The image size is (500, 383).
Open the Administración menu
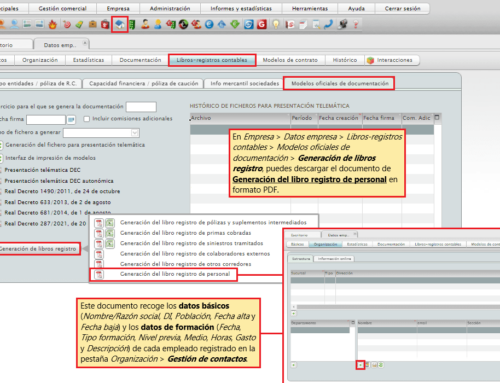tap(170, 8)
